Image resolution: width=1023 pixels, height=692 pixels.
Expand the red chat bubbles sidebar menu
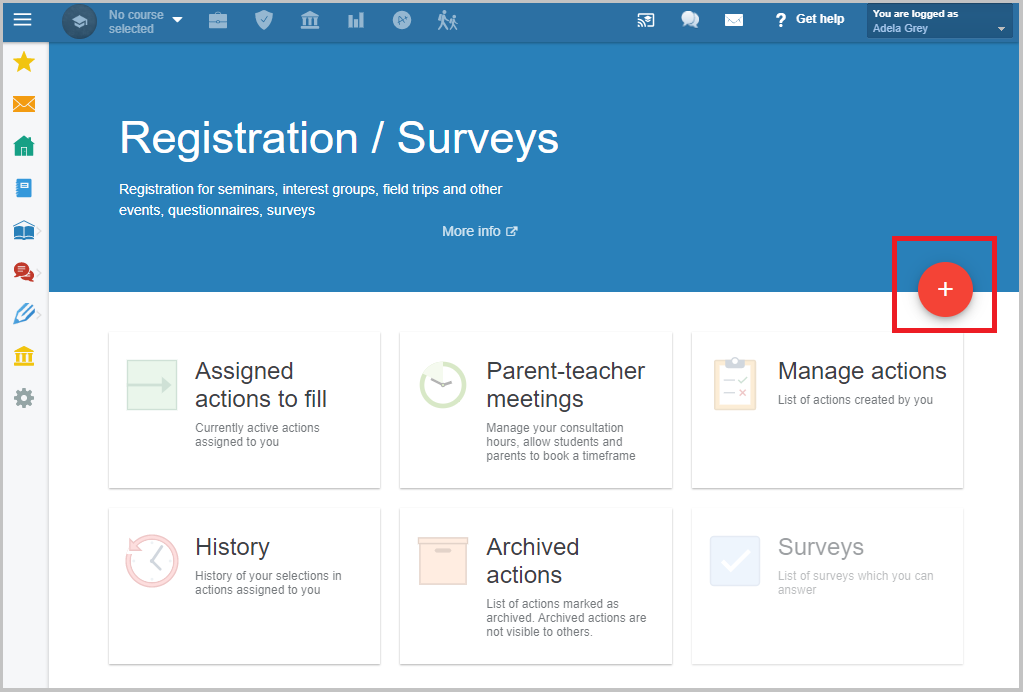tap(24, 272)
